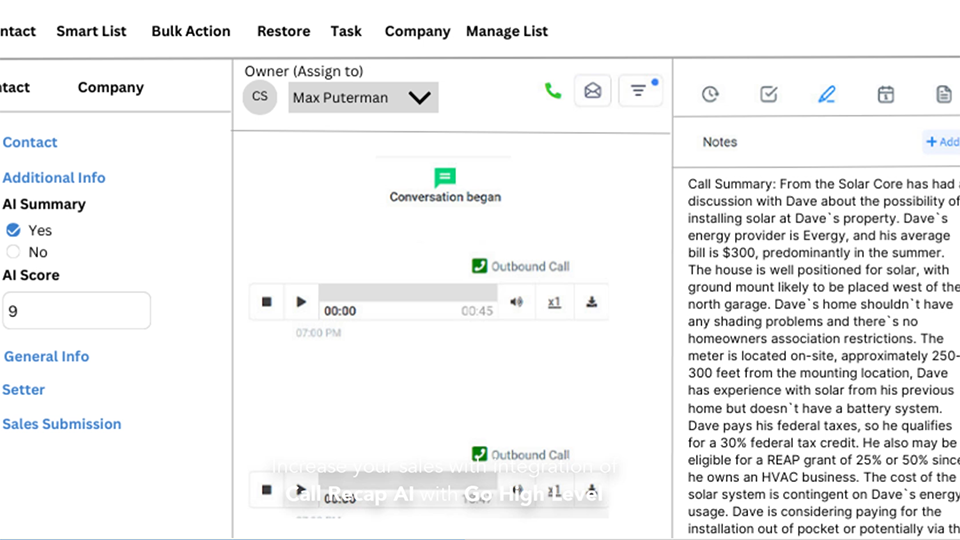Click the Add note button
This screenshot has width=960, height=540.
942,142
